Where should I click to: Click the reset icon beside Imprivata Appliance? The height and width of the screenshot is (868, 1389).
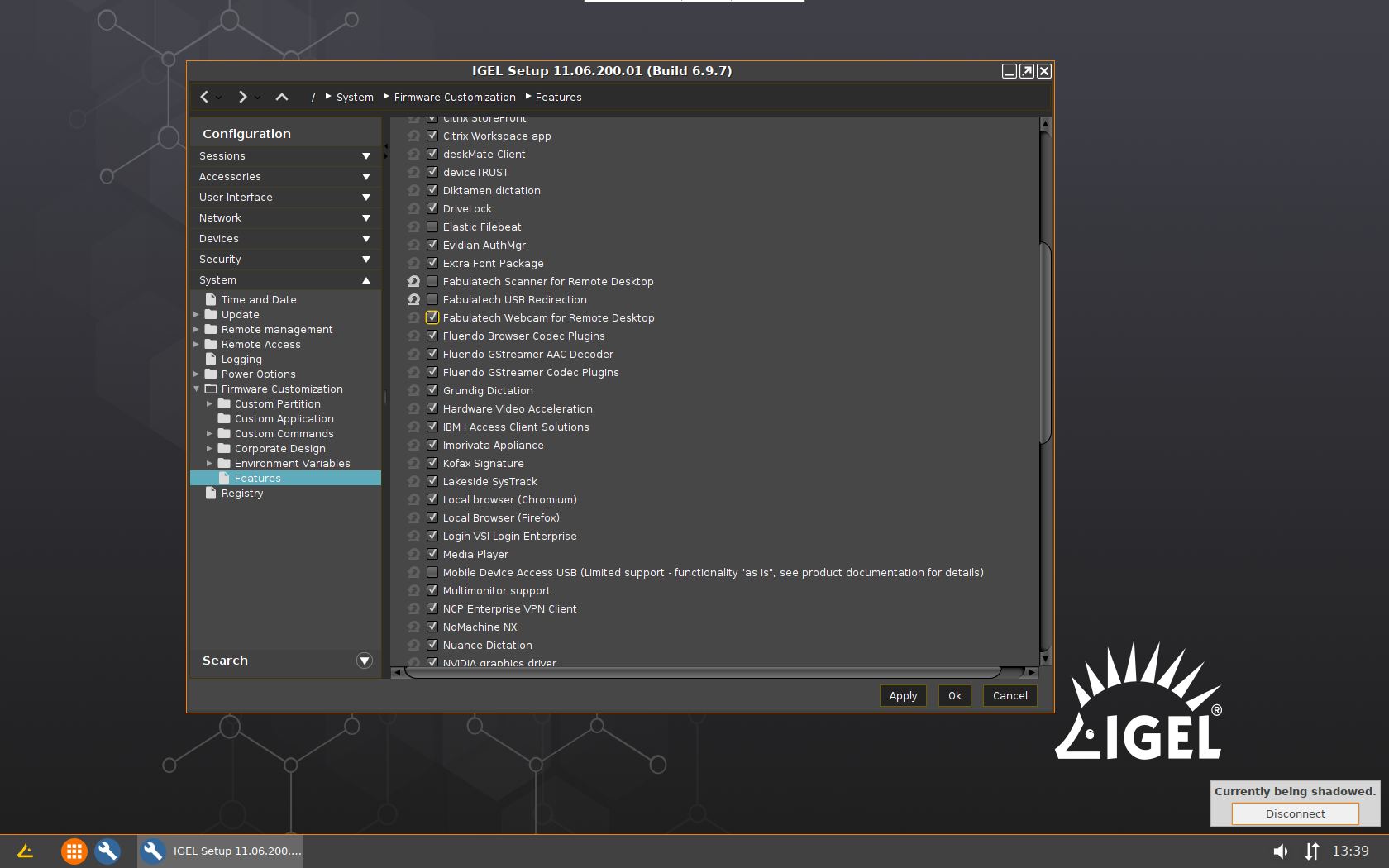pyautogui.click(x=414, y=446)
